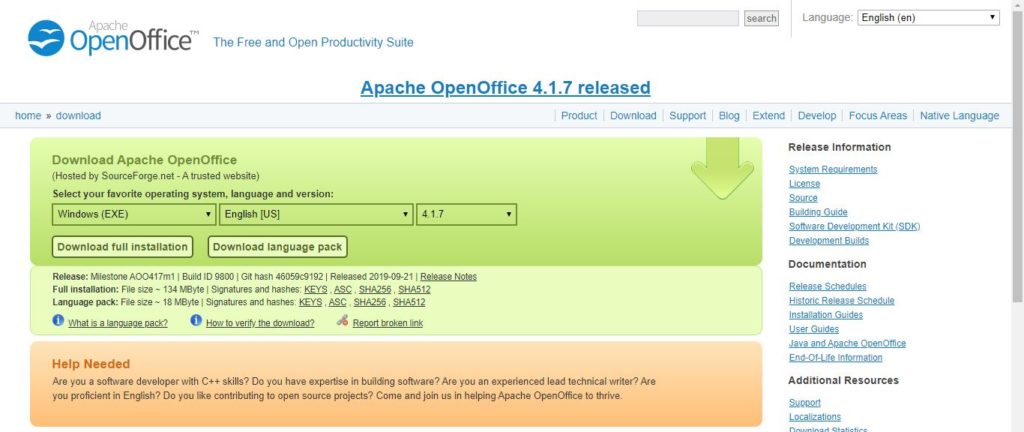Open the Installation Guides link
The height and width of the screenshot is (432, 1024).
tap(825, 315)
